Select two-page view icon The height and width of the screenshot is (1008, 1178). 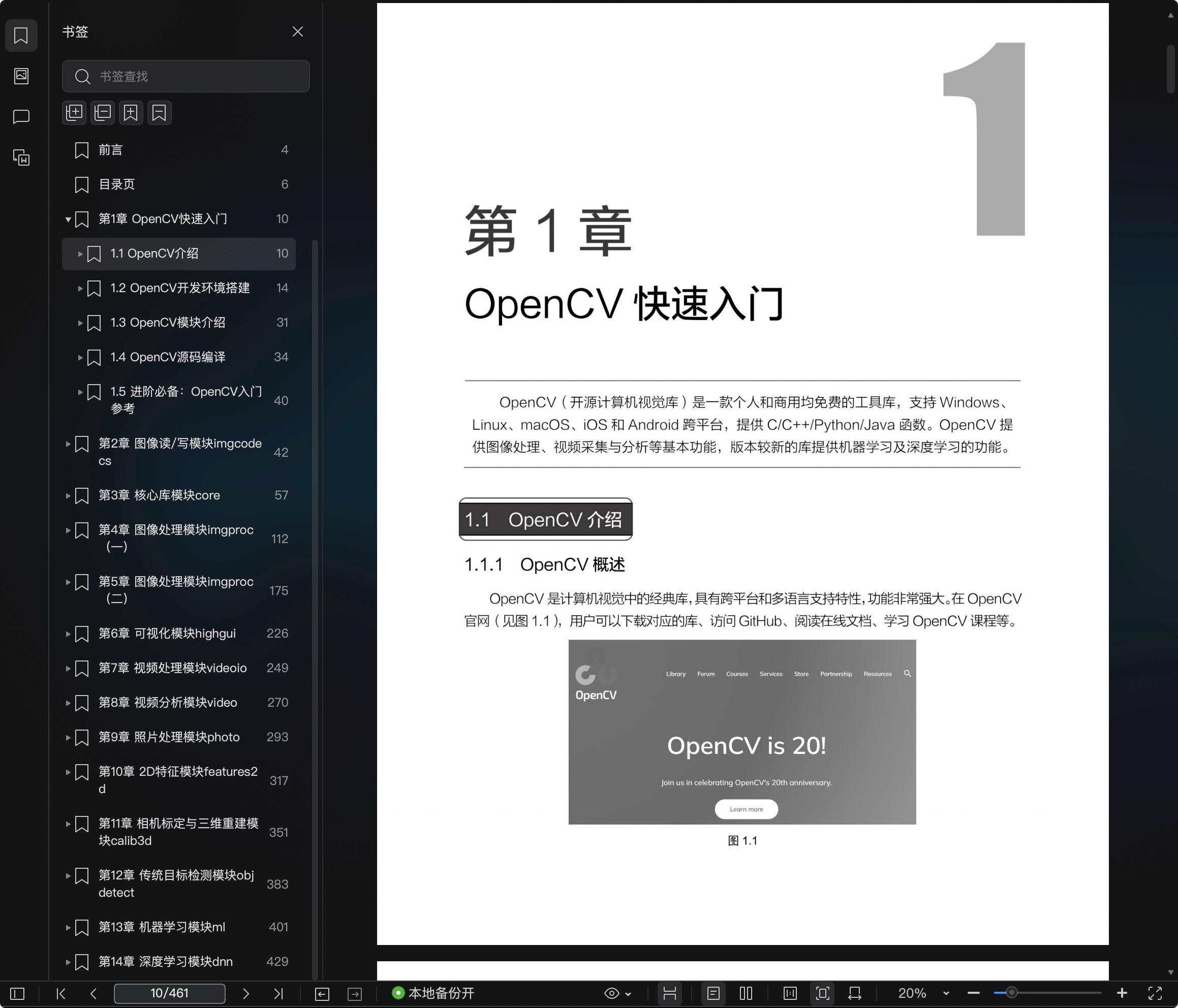tap(746, 993)
